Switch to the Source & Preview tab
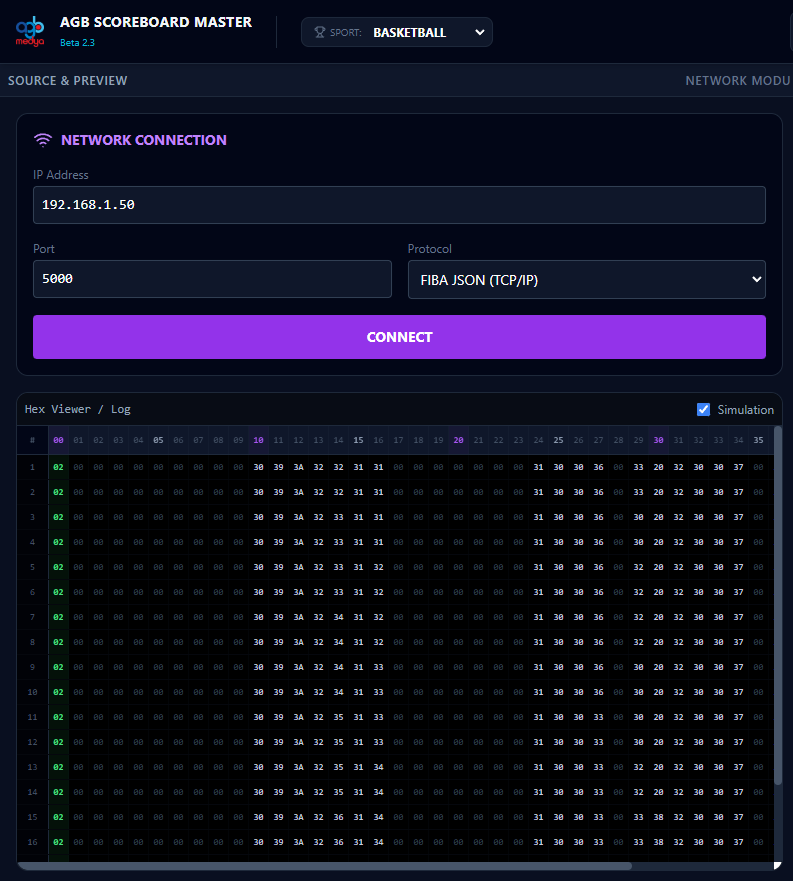Image resolution: width=793 pixels, height=881 pixels. pyautogui.click(x=68, y=80)
